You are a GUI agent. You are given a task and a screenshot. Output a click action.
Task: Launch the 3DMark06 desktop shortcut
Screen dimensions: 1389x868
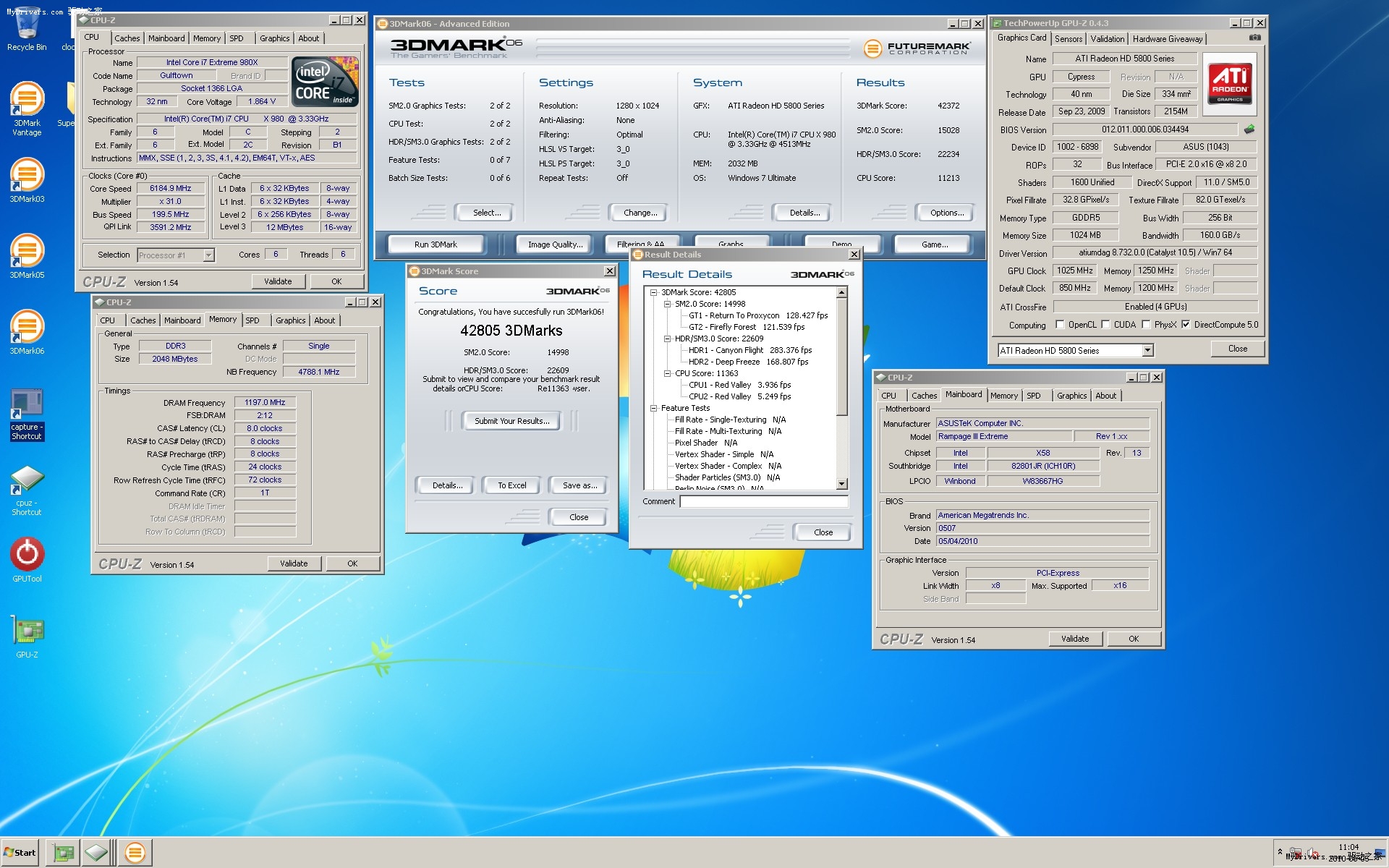click(x=27, y=333)
